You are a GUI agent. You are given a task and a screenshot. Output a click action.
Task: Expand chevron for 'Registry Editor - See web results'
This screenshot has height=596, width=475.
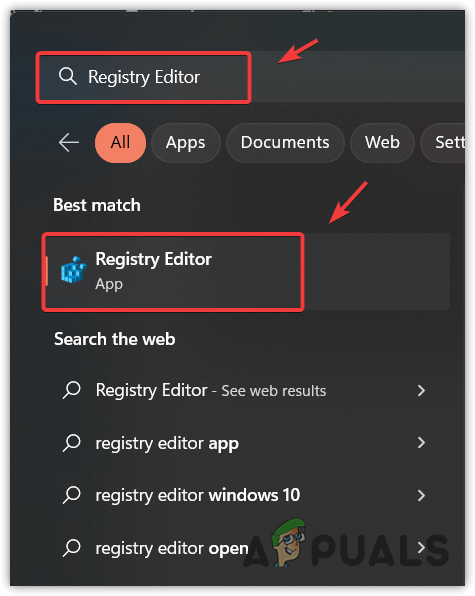pos(421,390)
